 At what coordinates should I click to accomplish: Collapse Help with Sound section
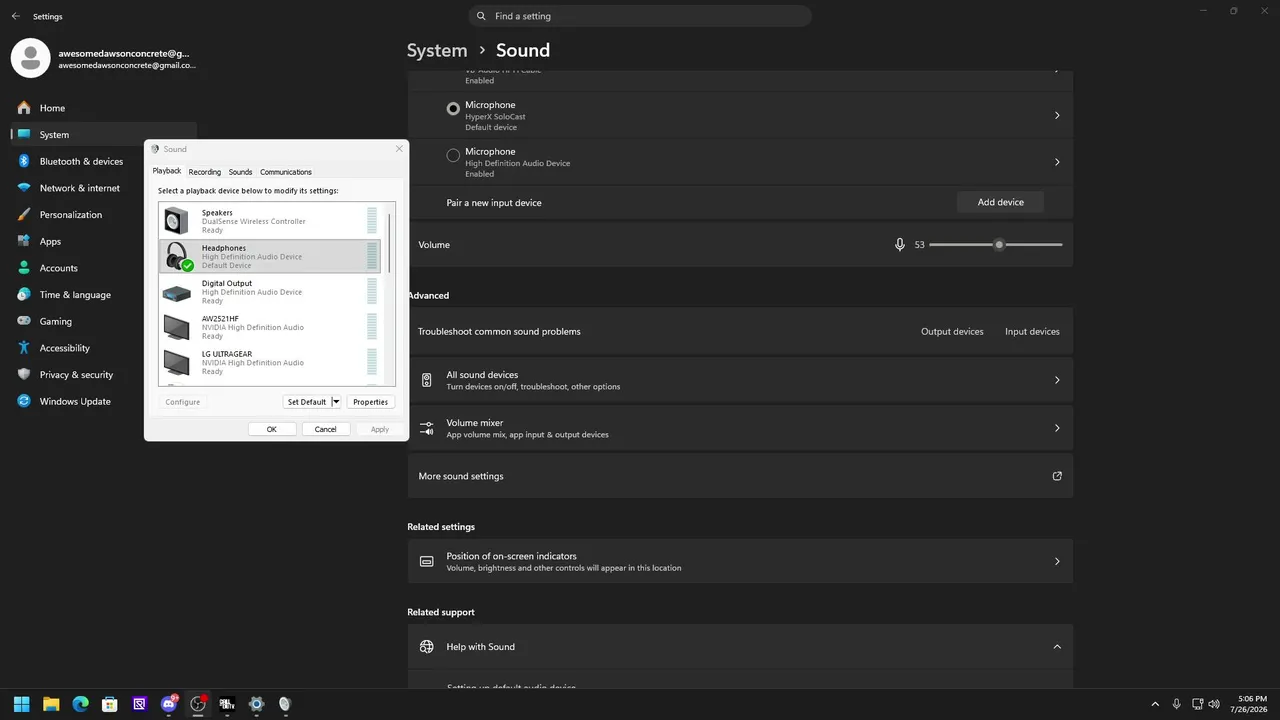pos(1057,647)
